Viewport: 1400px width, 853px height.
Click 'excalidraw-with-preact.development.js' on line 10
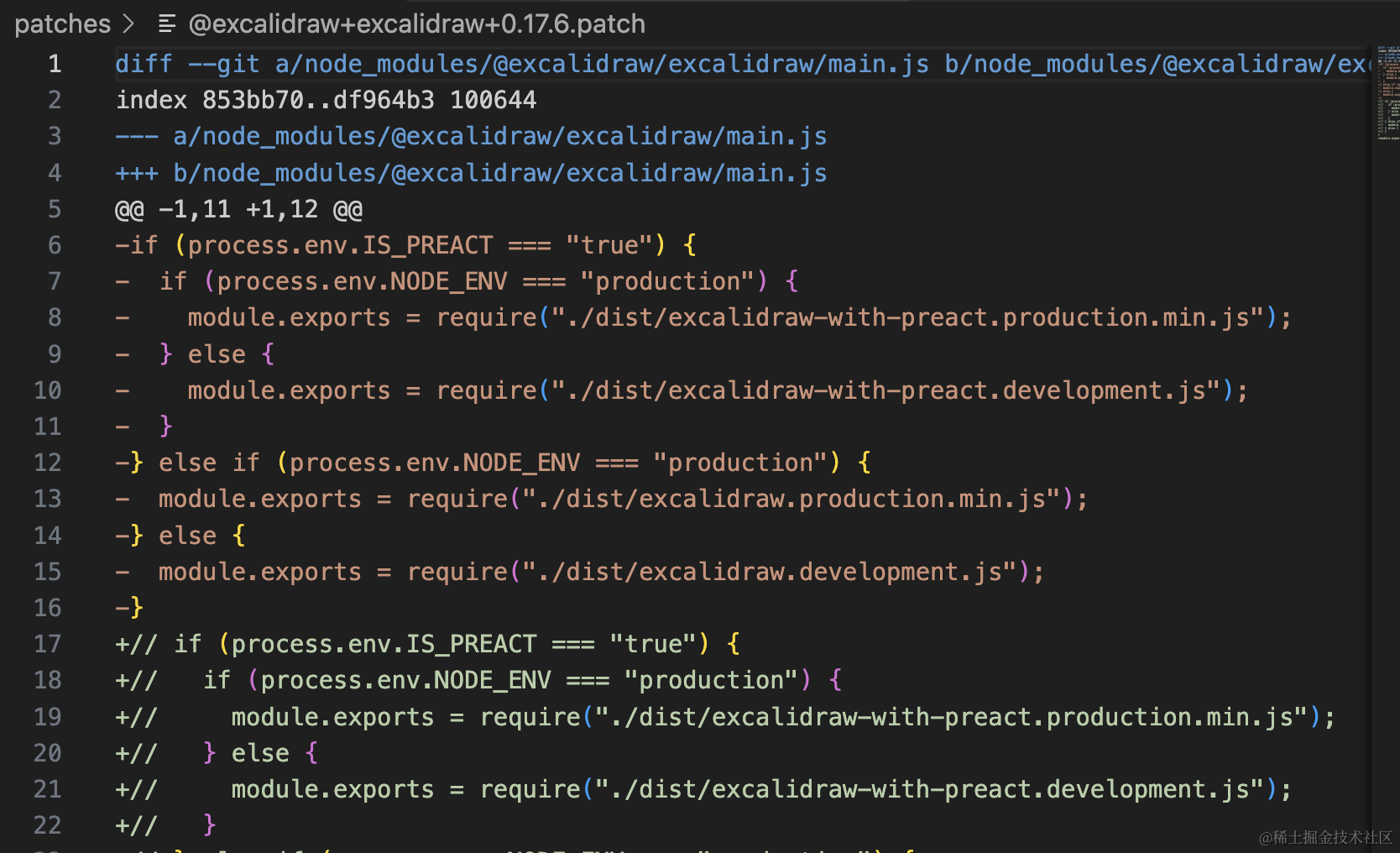pyautogui.click(x=937, y=390)
